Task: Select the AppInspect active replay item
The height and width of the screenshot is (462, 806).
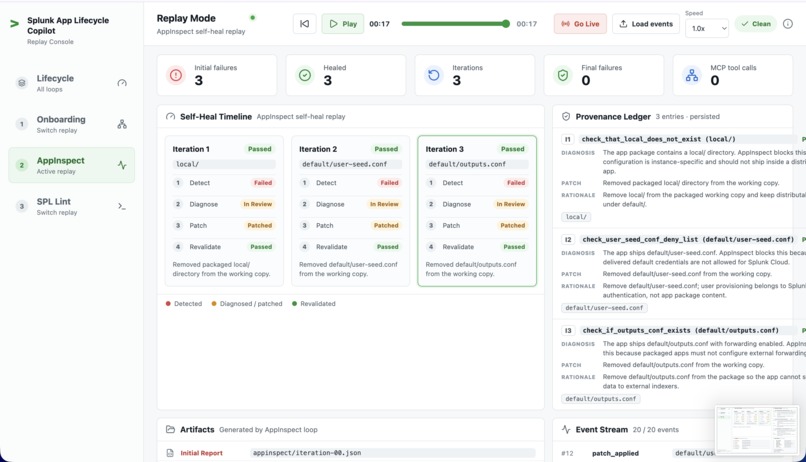Action: [x=71, y=165]
